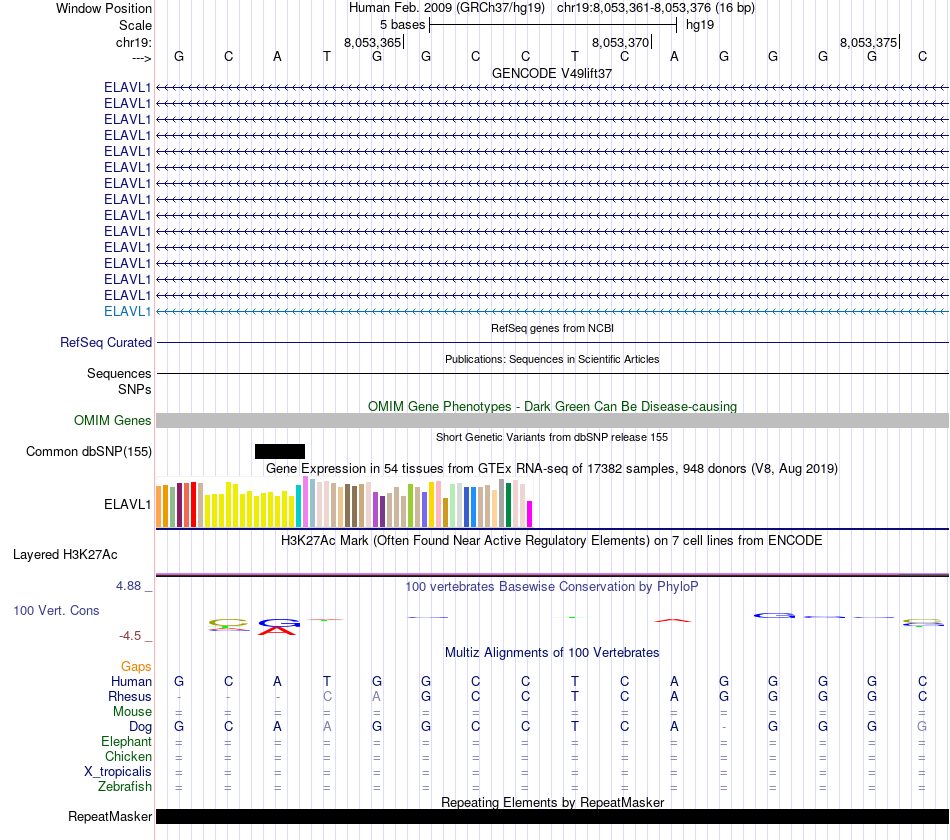Click the 8,053,370 ruler position
950x840 pixels.
pos(620,42)
